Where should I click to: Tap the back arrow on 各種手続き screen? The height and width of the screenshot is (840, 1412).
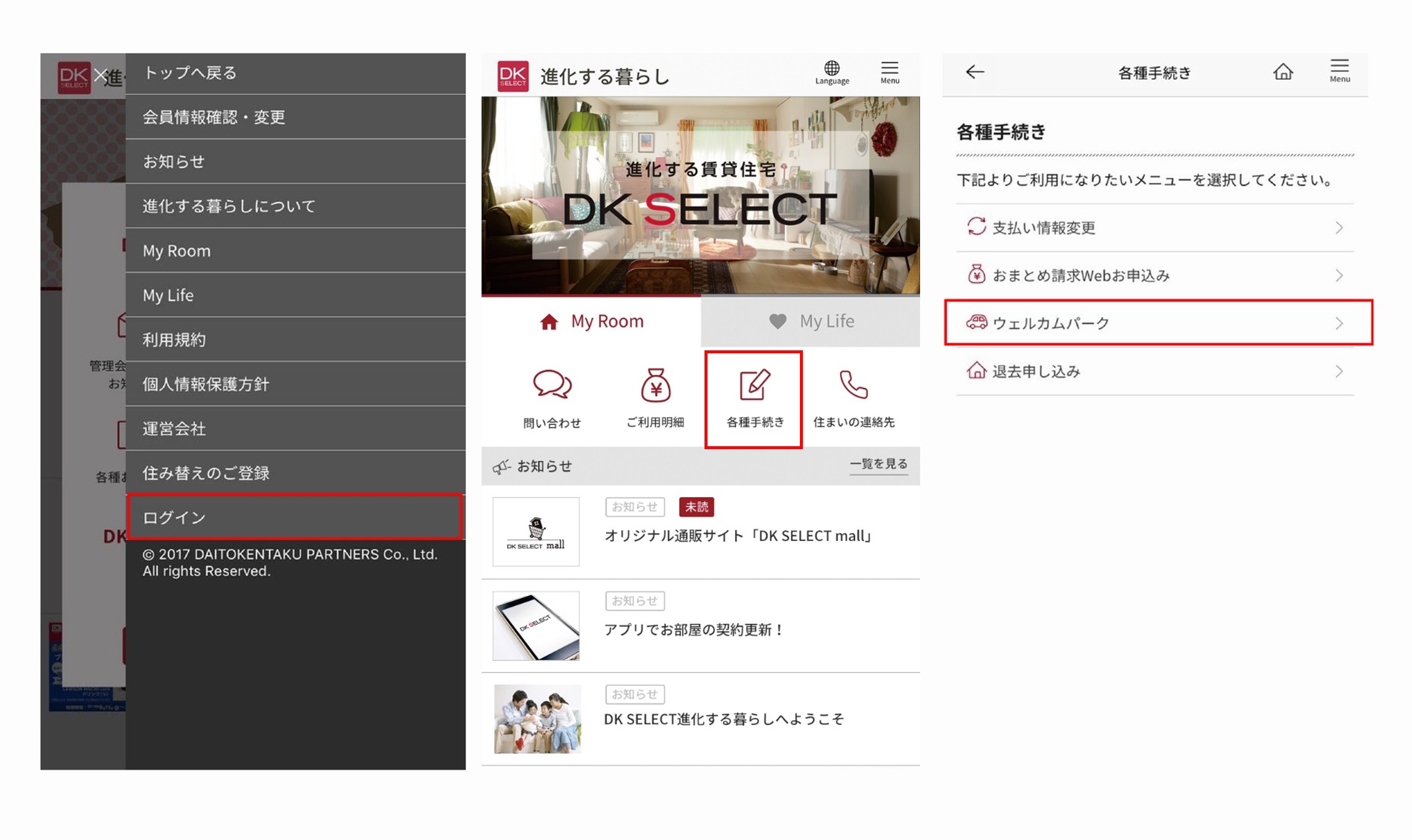[975, 72]
